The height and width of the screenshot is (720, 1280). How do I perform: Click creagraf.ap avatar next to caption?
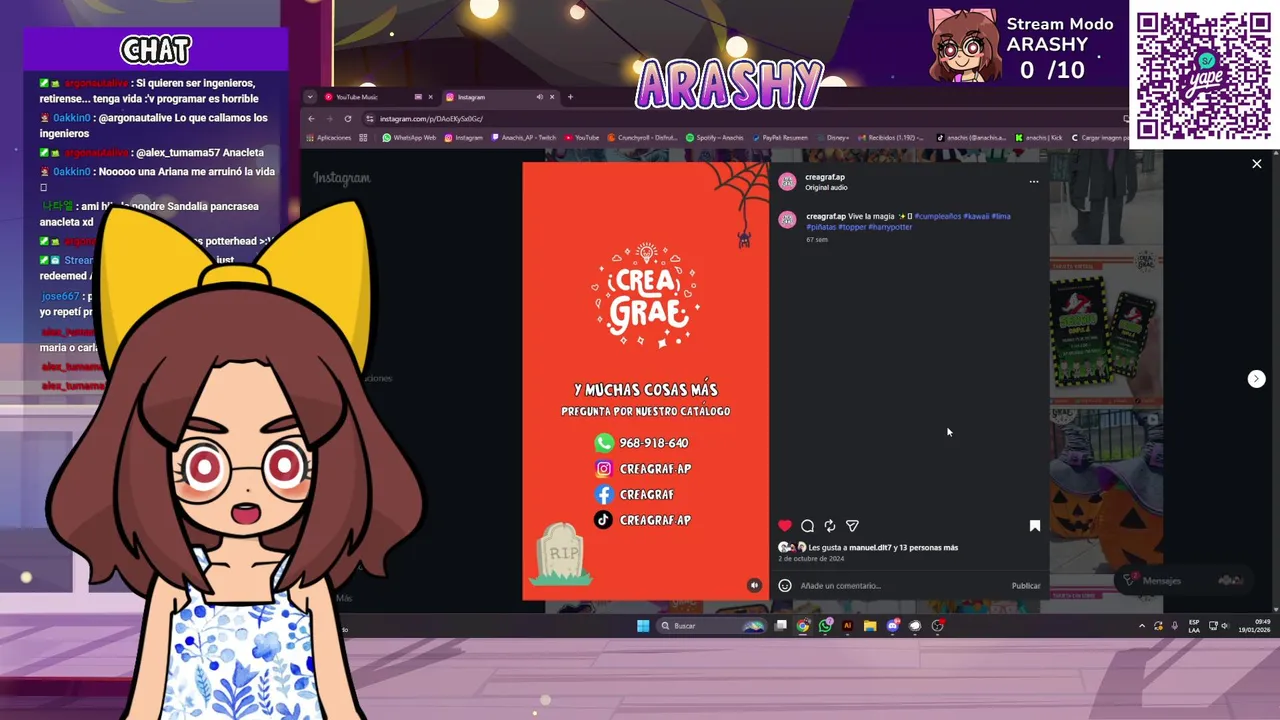[x=787, y=220]
